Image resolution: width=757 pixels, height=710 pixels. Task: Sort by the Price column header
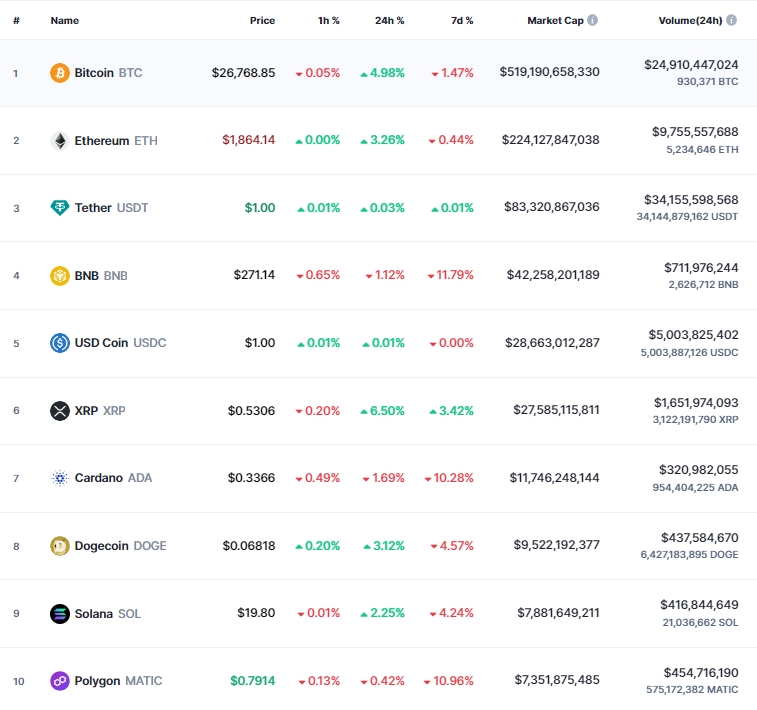[x=262, y=20]
